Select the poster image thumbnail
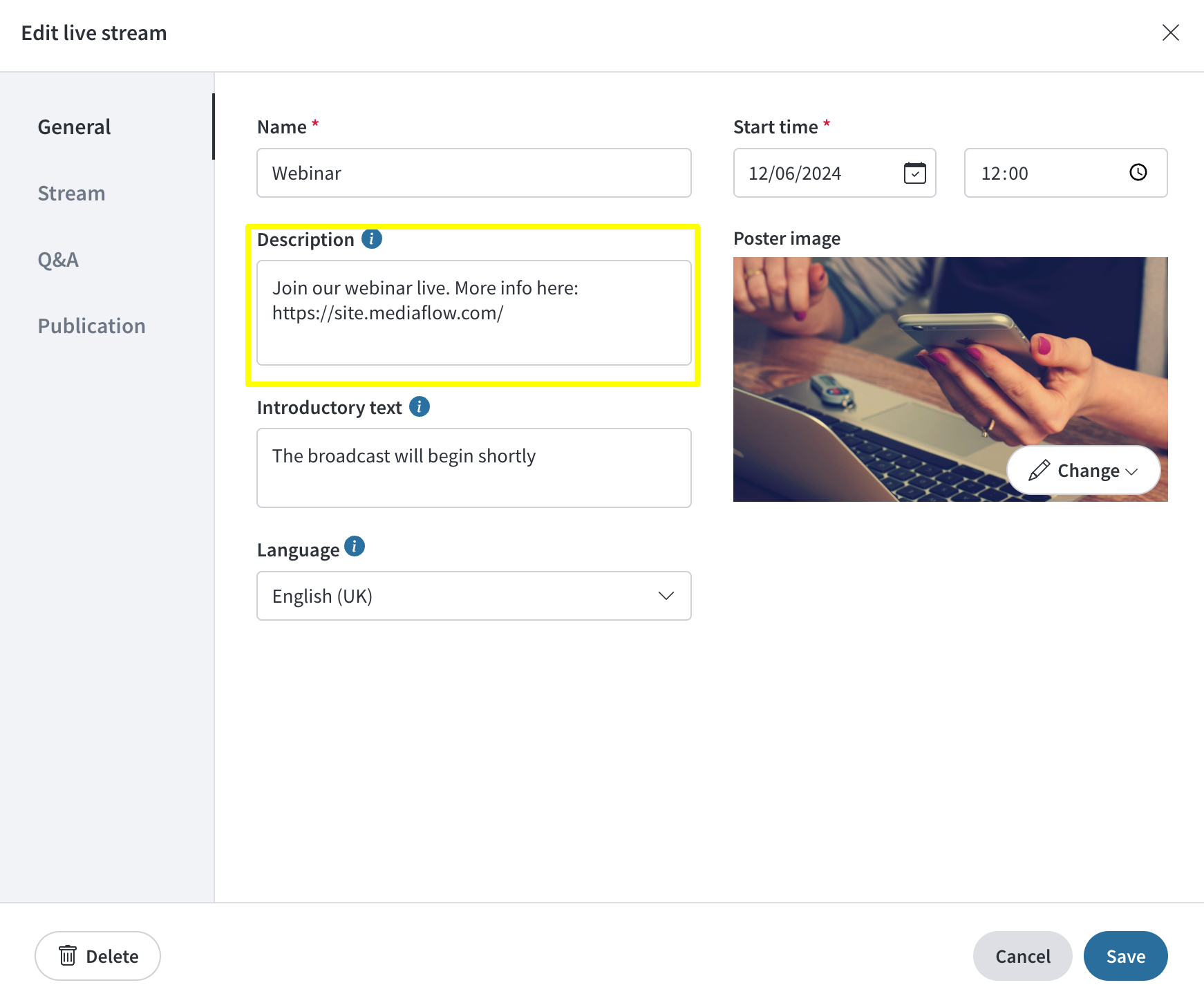The width and height of the screenshot is (1204, 1005). pyautogui.click(x=950, y=379)
